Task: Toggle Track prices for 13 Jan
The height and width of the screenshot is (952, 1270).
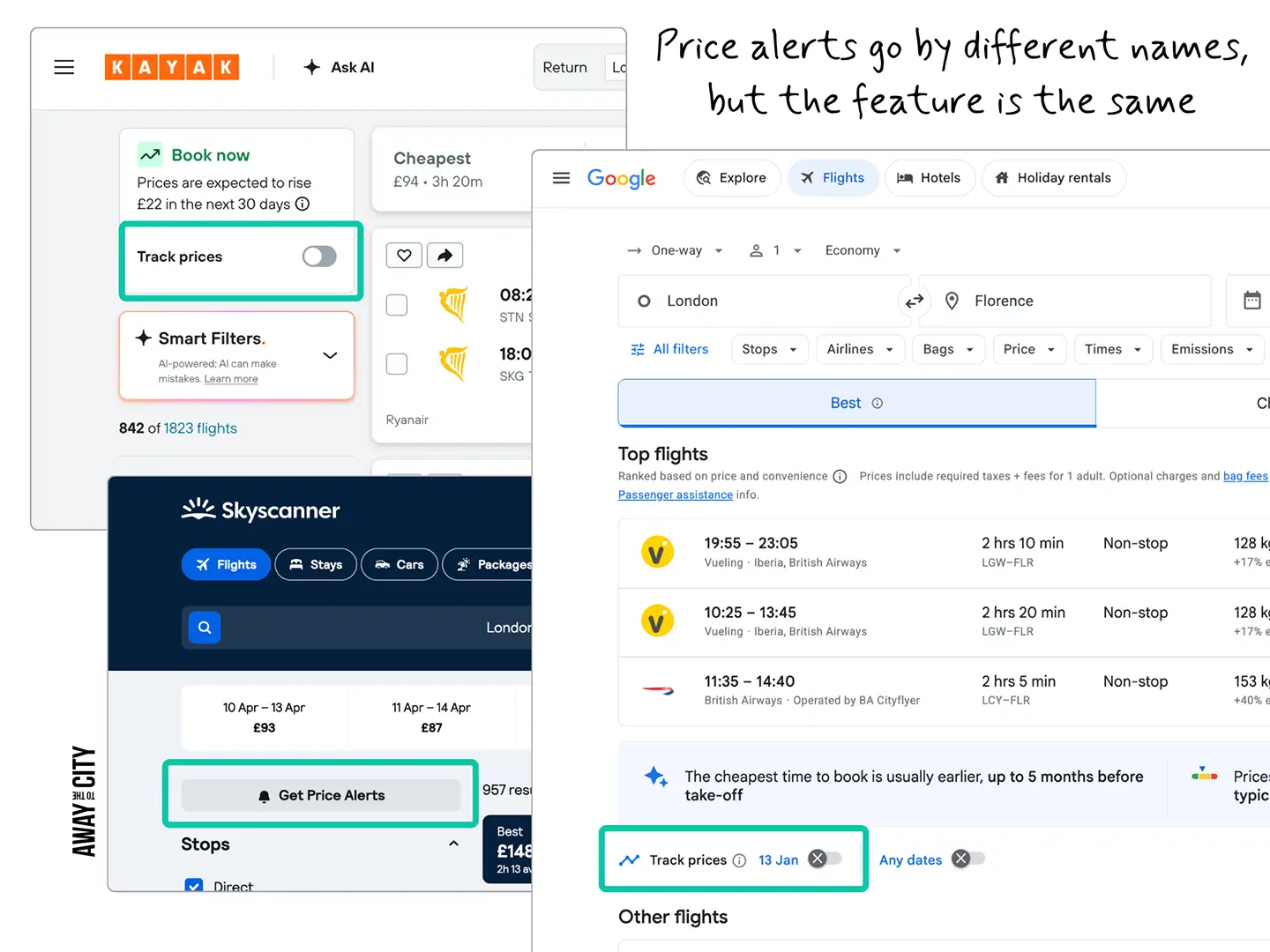Action: (x=825, y=859)
